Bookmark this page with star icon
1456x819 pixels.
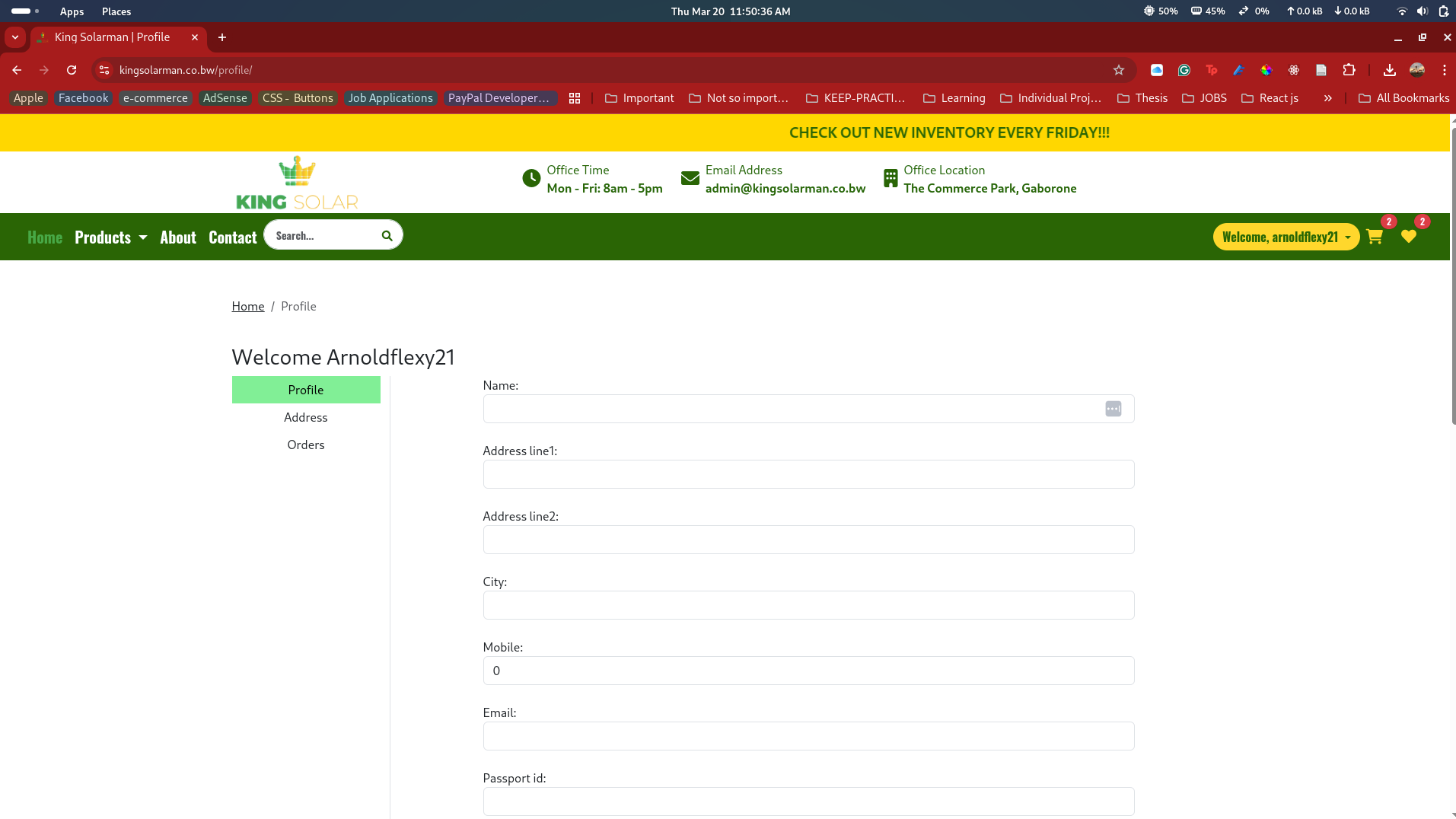coord(1118,70)
